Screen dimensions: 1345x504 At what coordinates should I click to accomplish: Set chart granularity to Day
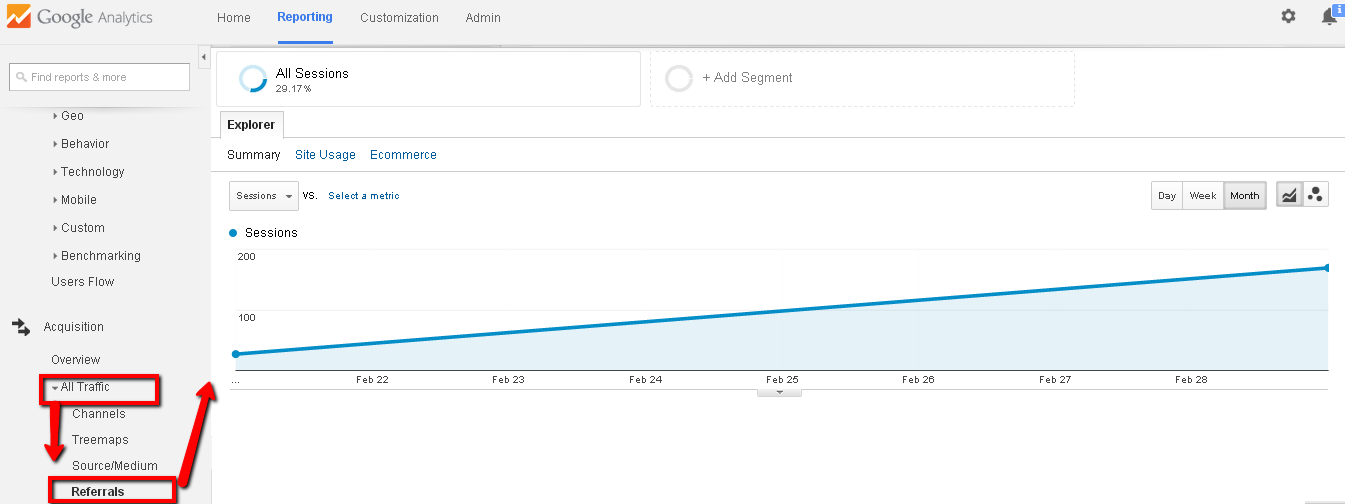click(1167, 196)
